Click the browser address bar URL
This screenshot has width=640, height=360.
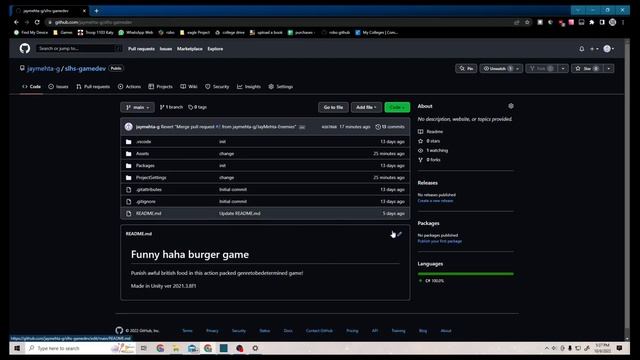(x=93, y=22)
